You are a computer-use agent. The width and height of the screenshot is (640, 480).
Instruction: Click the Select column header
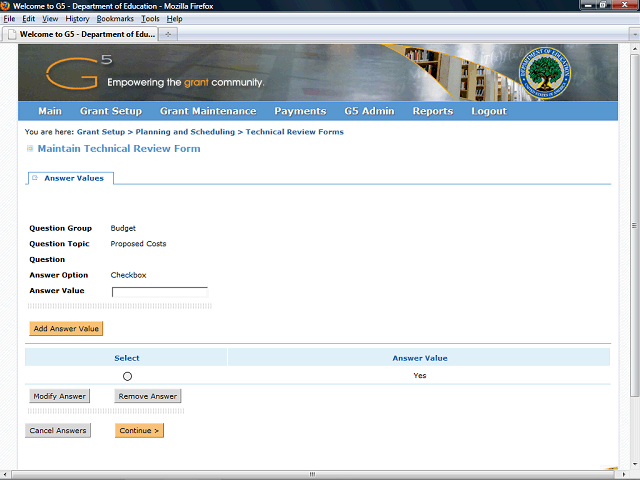pos(127,358)
